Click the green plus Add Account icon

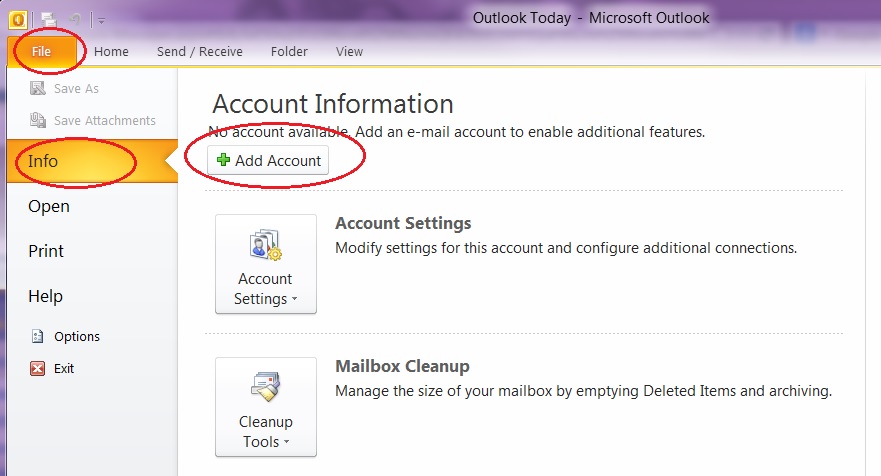(x=223, y=160)
